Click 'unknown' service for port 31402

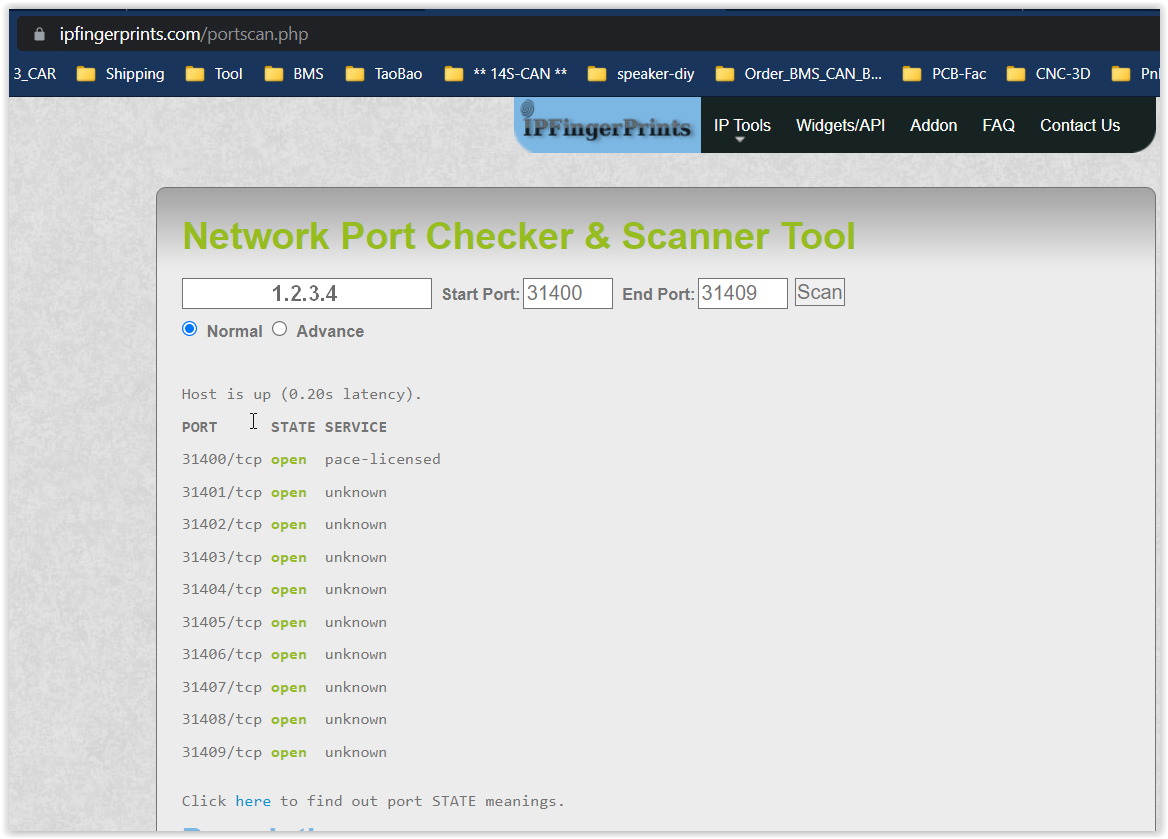click(x=356, y=525)
